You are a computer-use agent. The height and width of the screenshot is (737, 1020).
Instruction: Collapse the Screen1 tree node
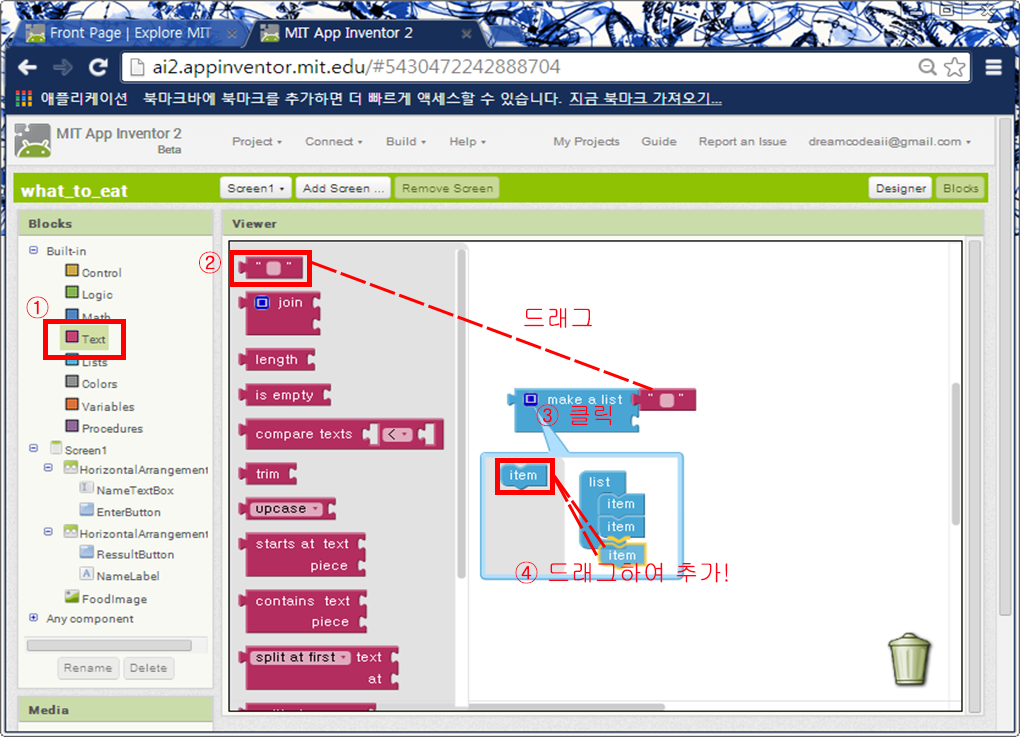pyautogui.click(x=34, y=448)
